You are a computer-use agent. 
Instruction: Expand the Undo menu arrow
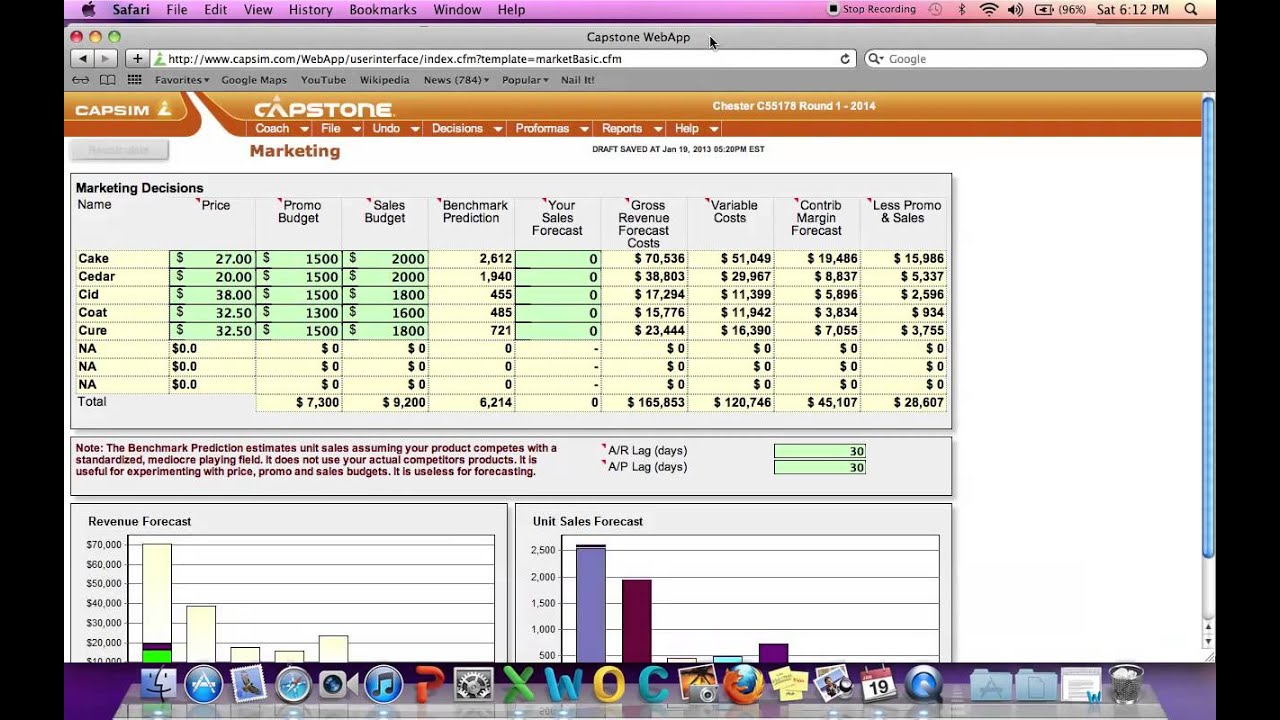tap(413, 129)
